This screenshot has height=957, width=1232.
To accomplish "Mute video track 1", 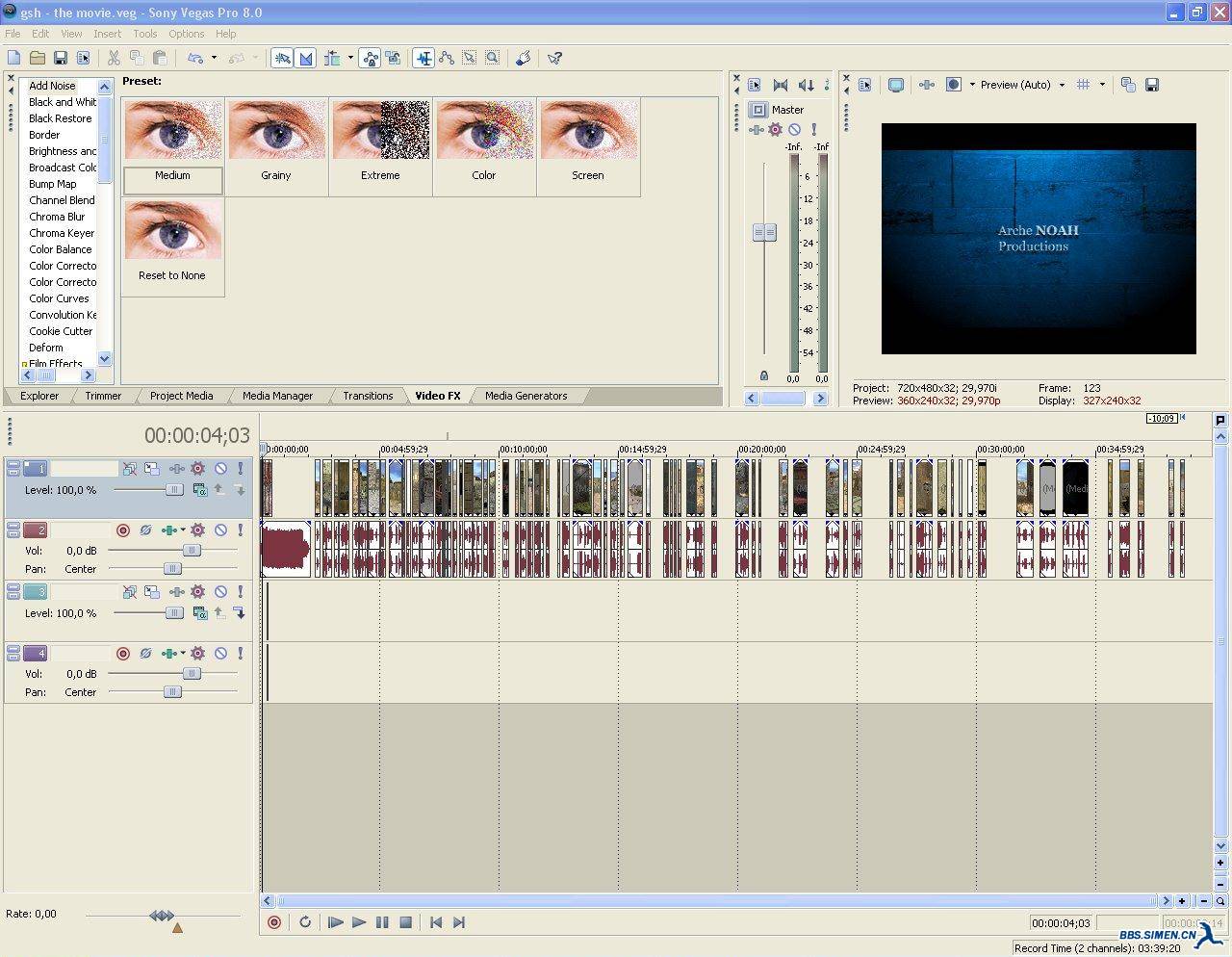I will (220, 468).
